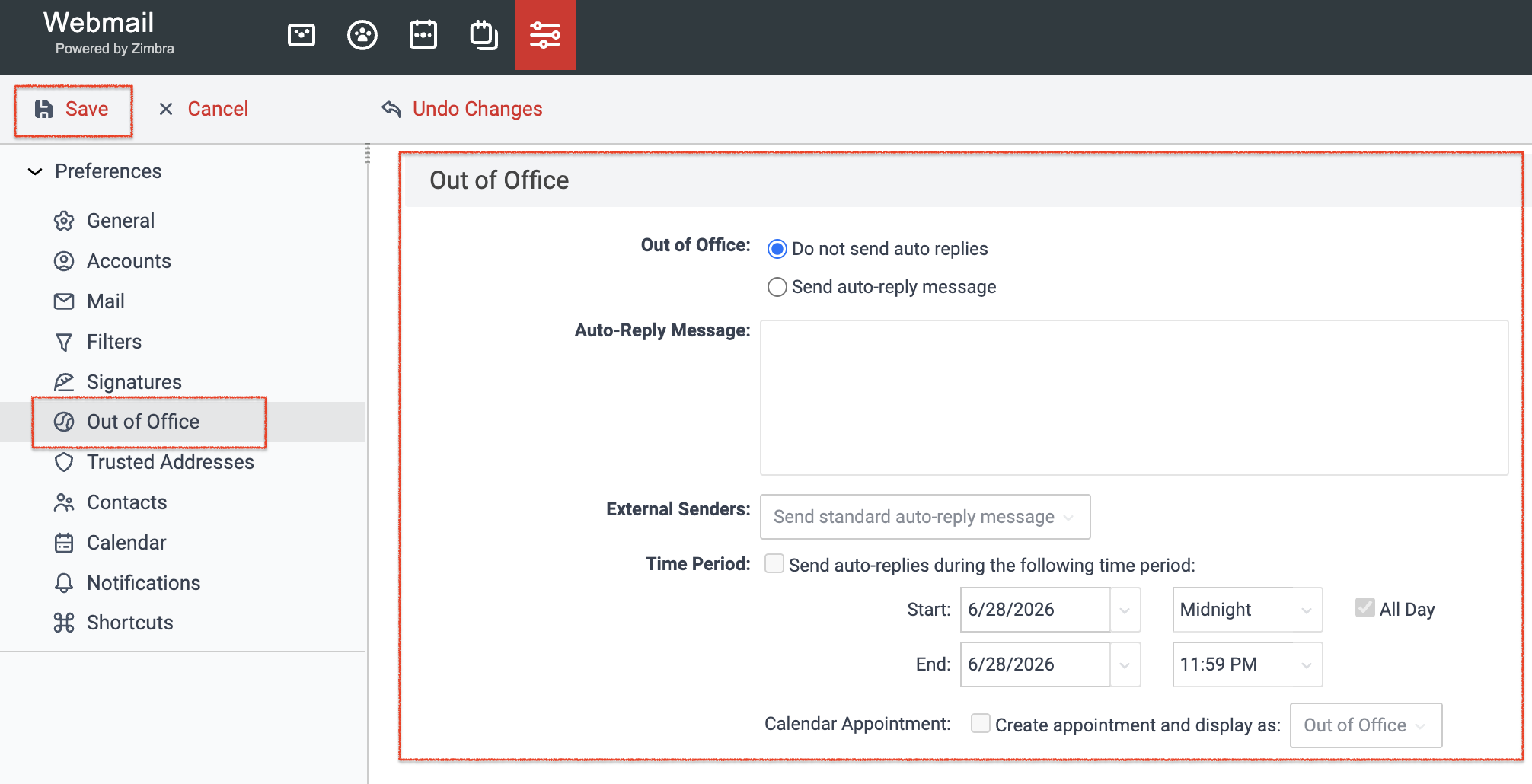The image size is (1532, 784).
Task: Click the Notifications bell icon
Action: (x=64, y=583)
